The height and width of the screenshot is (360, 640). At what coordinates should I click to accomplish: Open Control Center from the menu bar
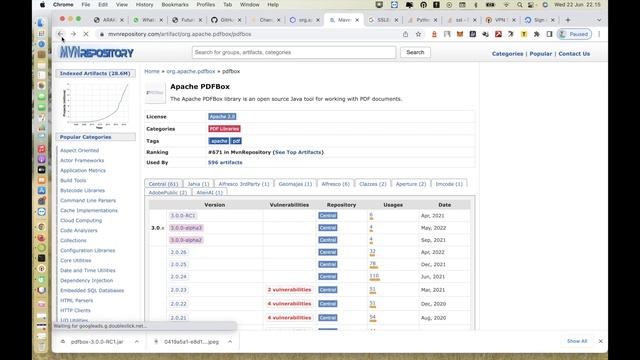tap(531, 4)
